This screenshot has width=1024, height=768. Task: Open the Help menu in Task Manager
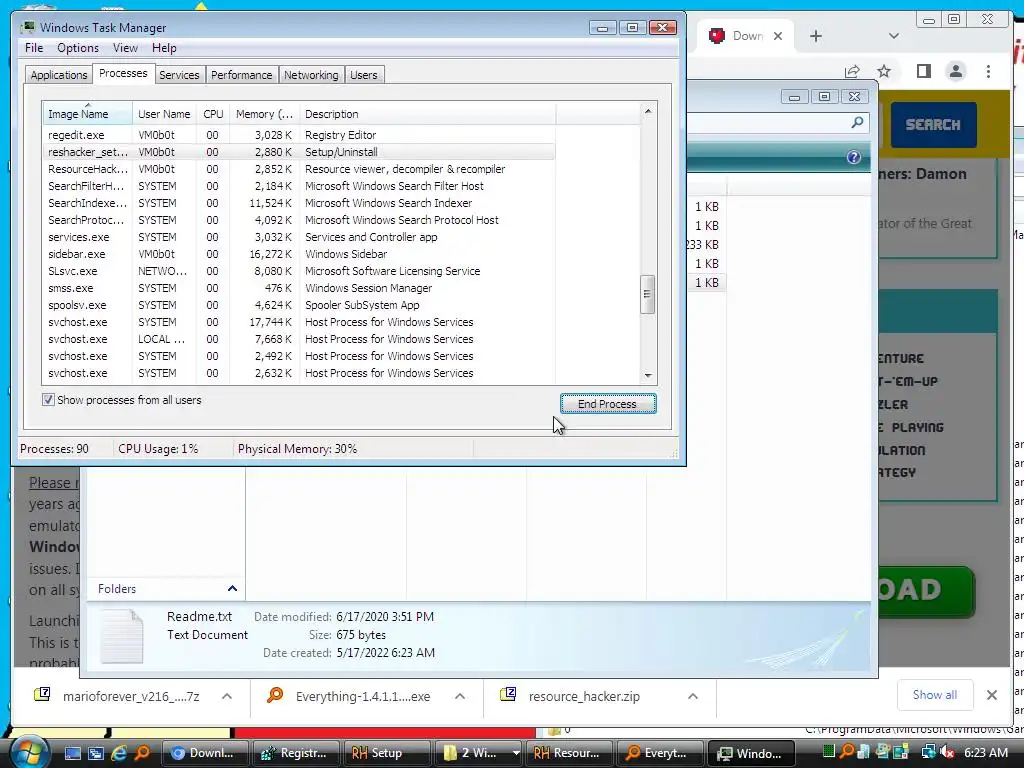pos(164,48)
